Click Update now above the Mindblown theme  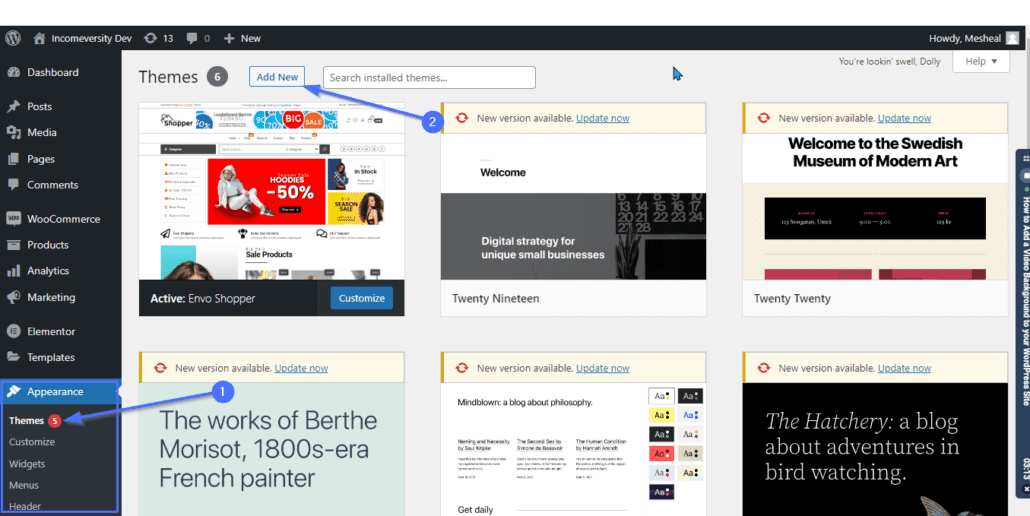[602, 368]
